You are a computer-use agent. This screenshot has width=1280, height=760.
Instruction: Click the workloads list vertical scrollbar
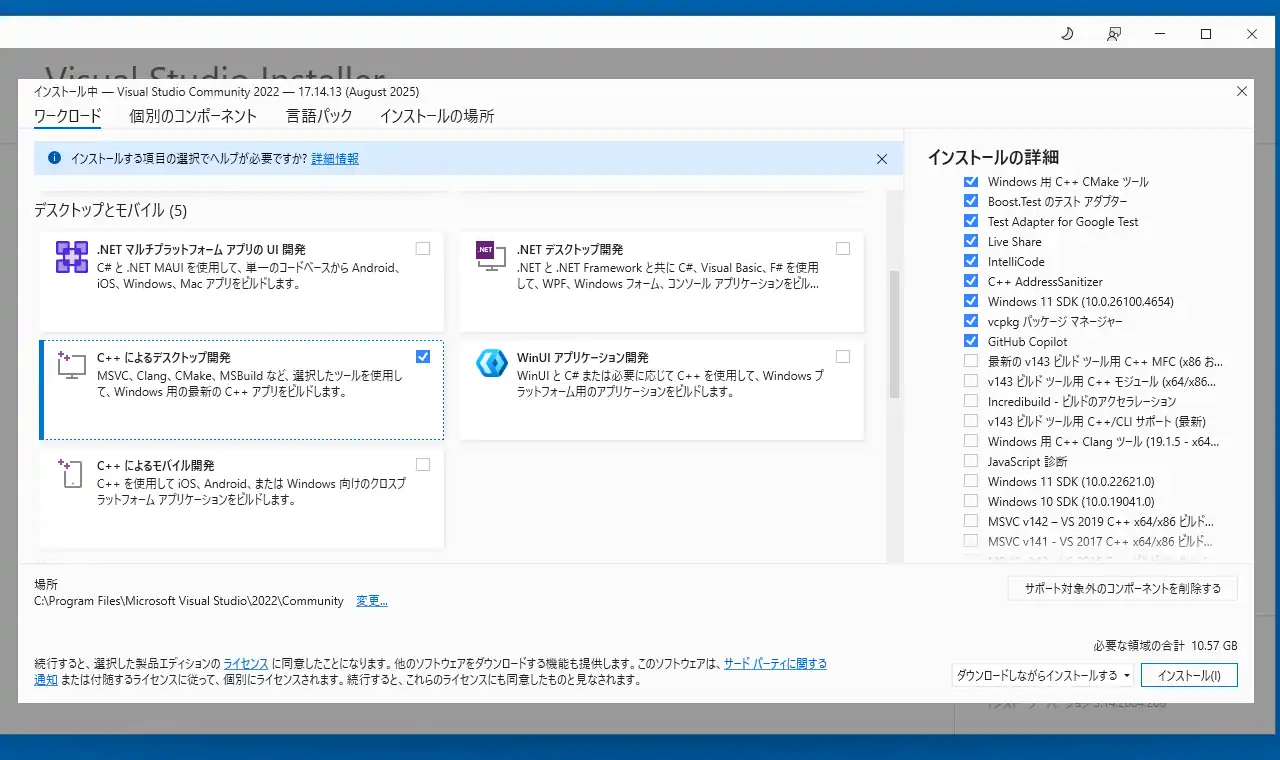(895, 335)
